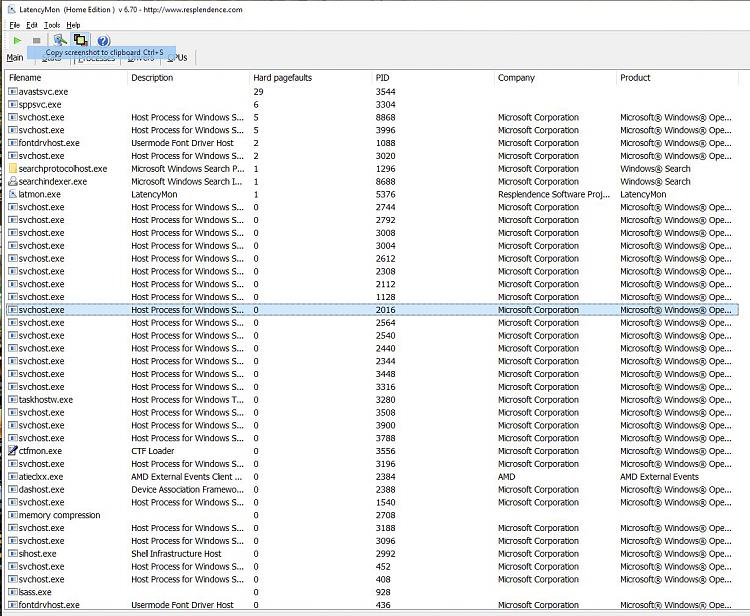
Task: Select the sppsvc.exe filename
Action: click(40, 104)
